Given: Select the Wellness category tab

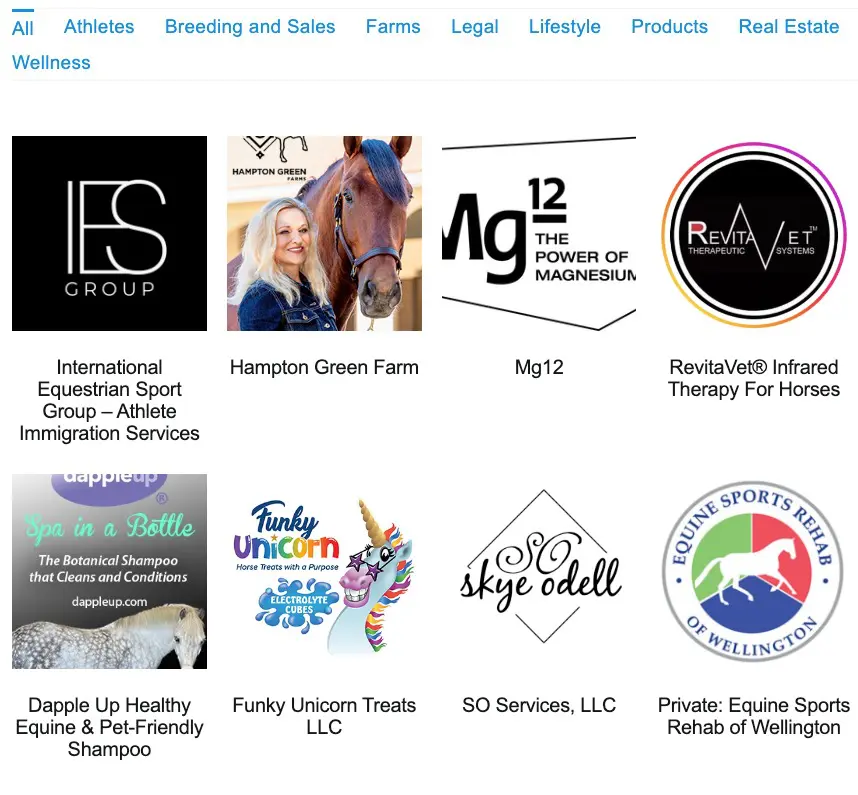Looking at the screenshot, I should coord(51,62).
